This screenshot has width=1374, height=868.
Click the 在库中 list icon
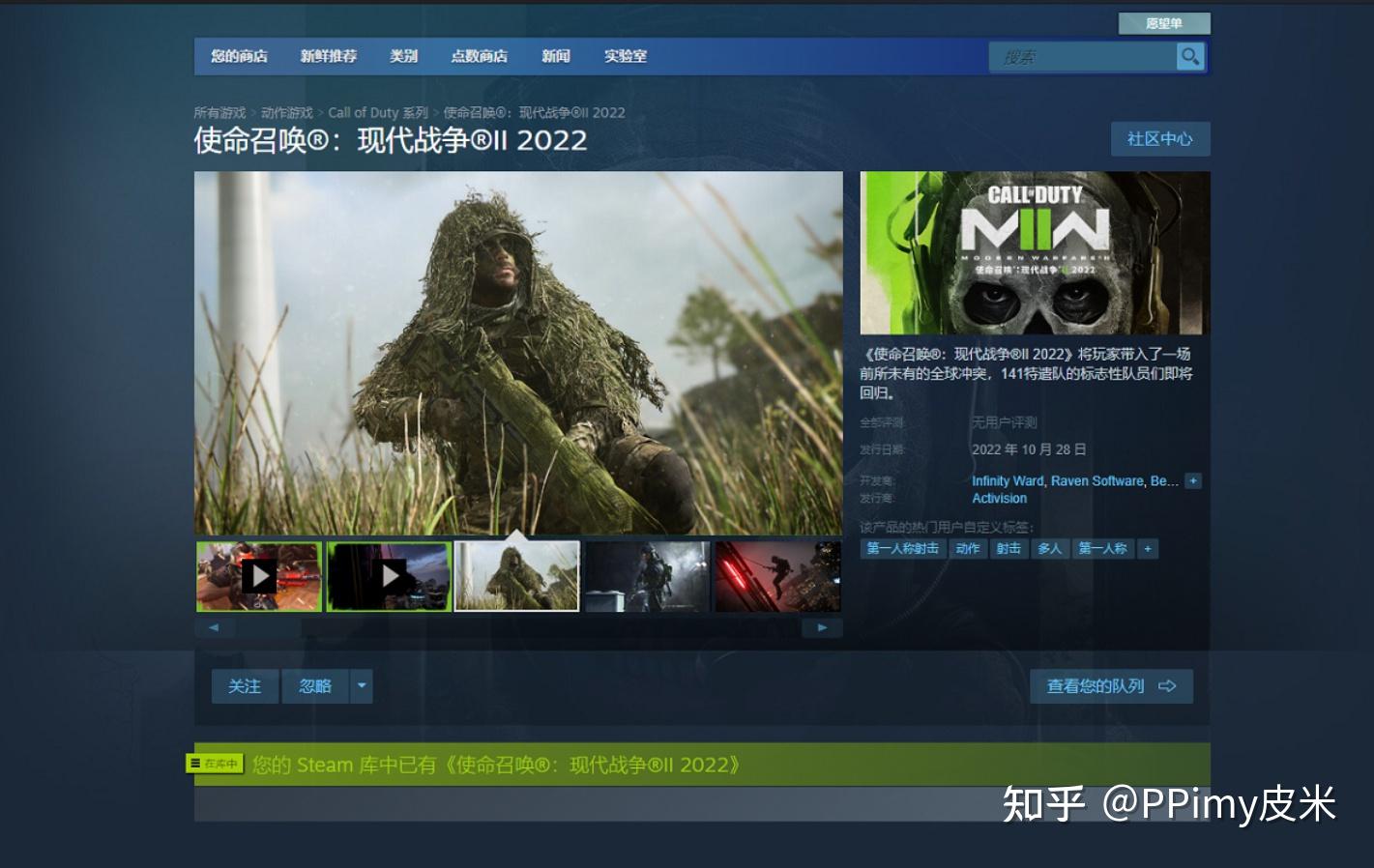[x=194, y=764]
